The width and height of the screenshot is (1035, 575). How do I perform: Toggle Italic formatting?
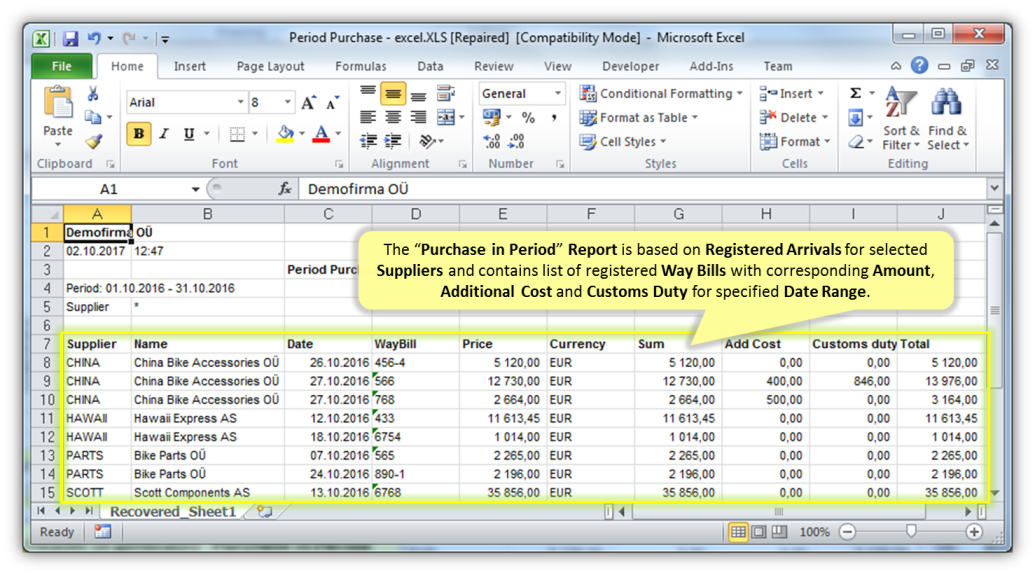[x=164, y=134]
